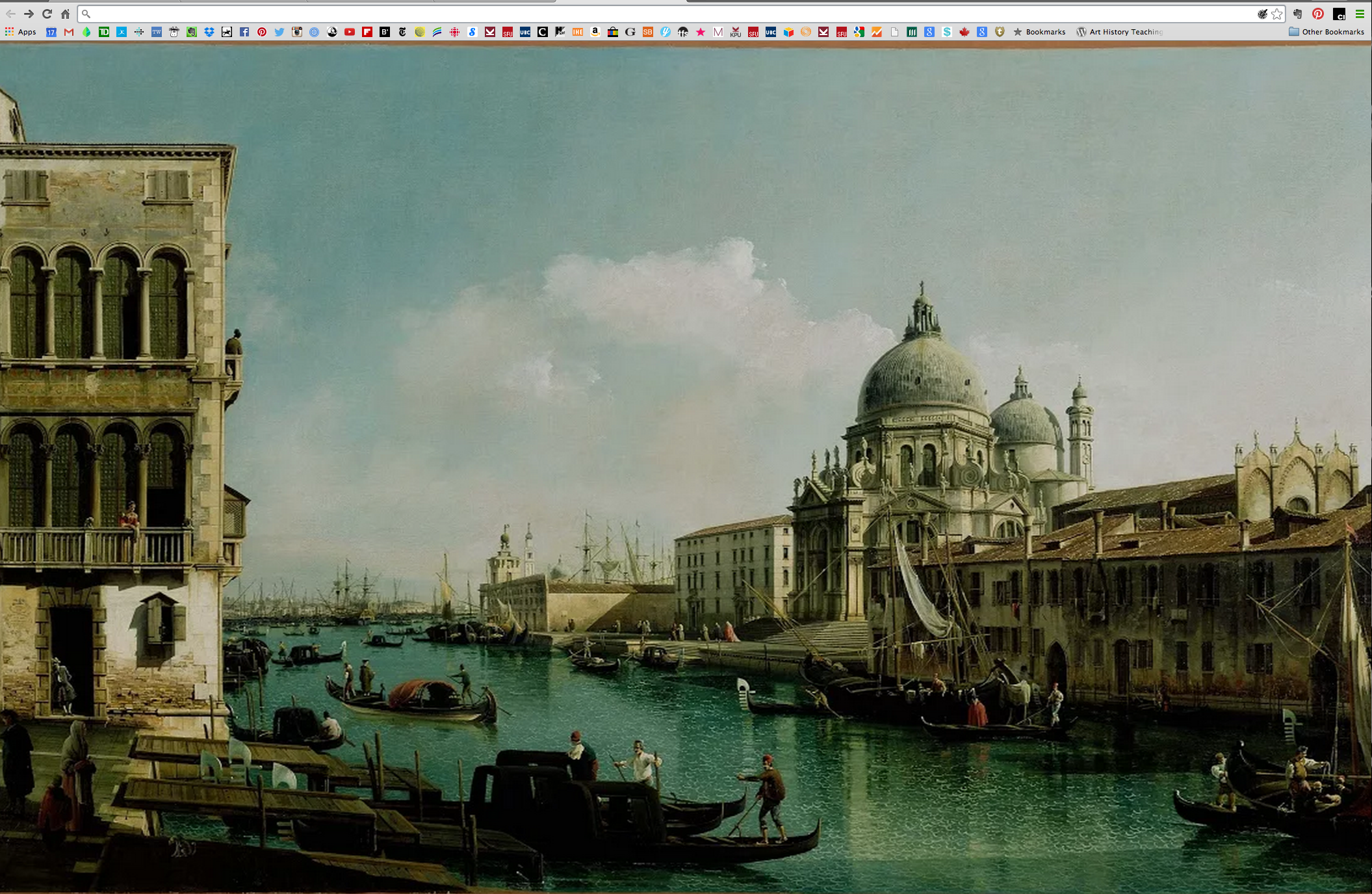Open the TD bank bookmark
Image resolution: width=1372 pixels, height=894 pixels.
(104, 32)
